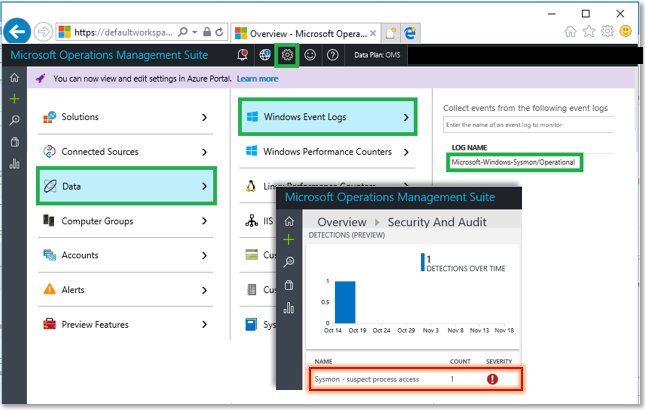Switch to the Overview - Microsoft Opera... tab

pyautogui.click(x=306, y=33)
